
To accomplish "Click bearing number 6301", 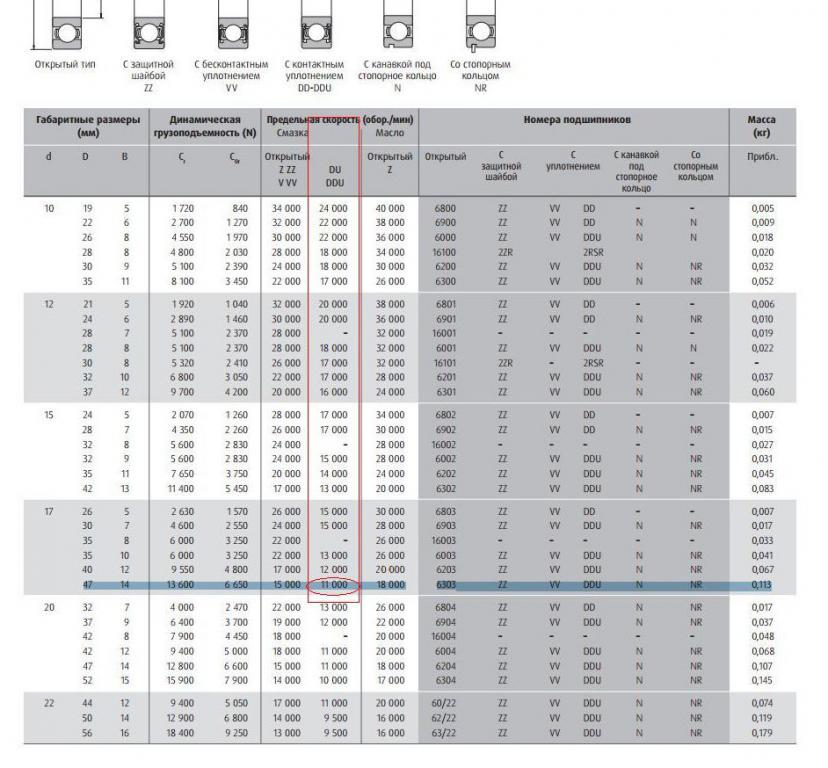I will click(x=445, y=392).
